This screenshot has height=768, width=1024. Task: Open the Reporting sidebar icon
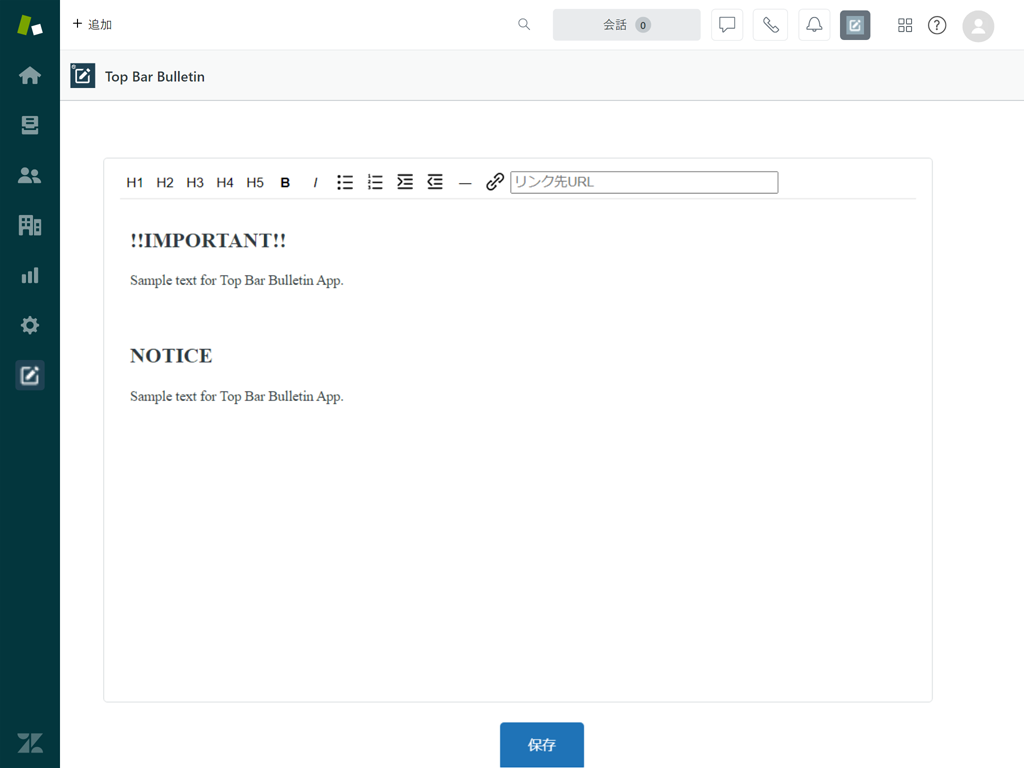pos(30,275)
